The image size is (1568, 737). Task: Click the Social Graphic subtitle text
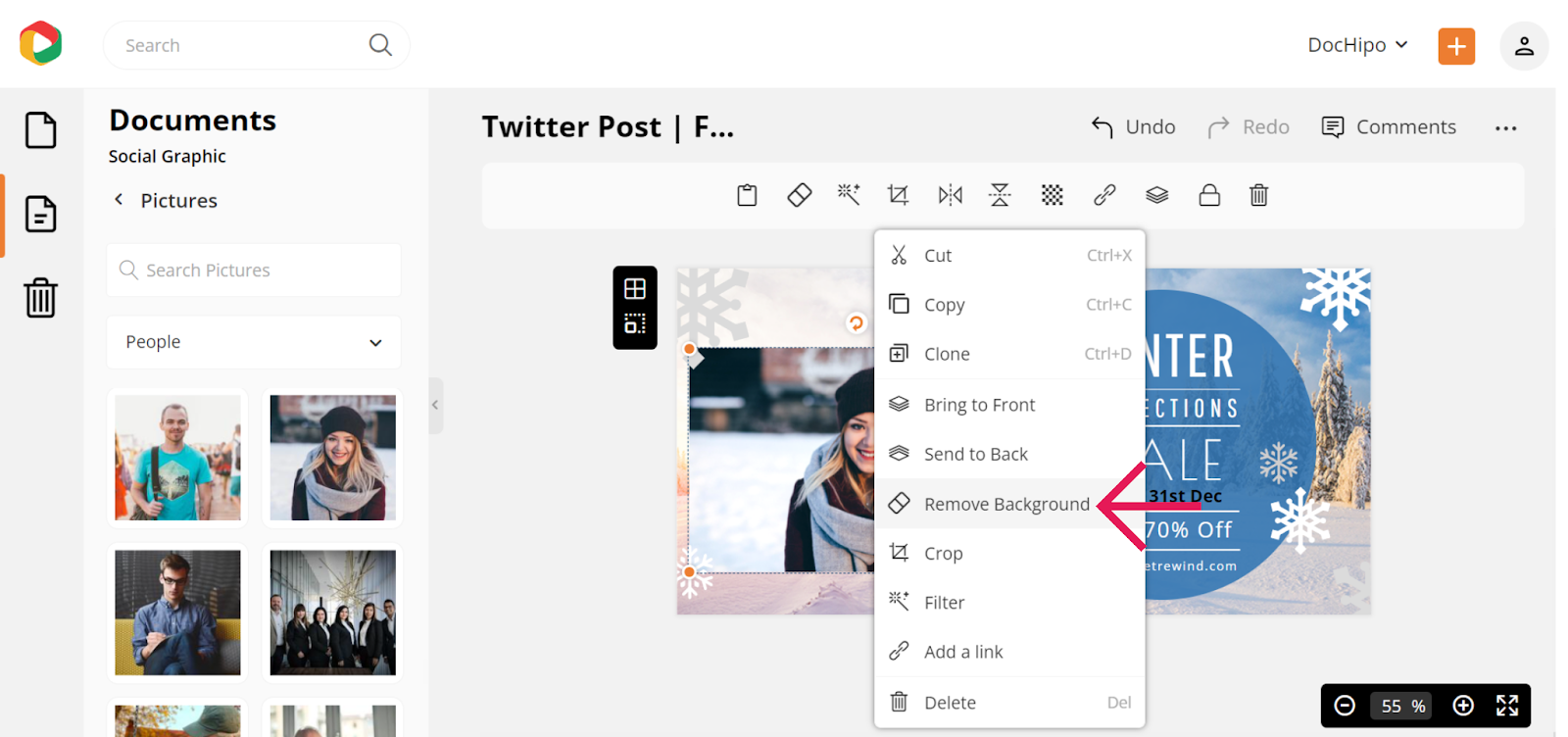tap(168, 157)
